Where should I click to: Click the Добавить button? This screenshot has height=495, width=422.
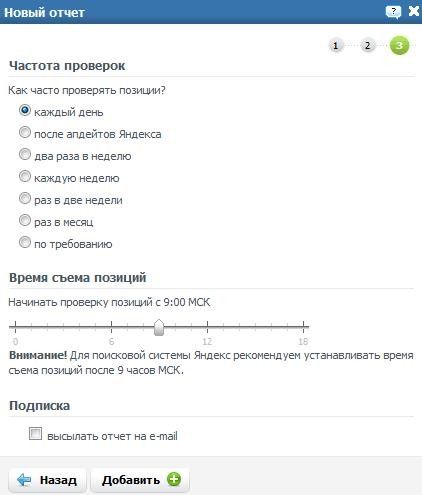pyautogui.click(x=140, y=480)
